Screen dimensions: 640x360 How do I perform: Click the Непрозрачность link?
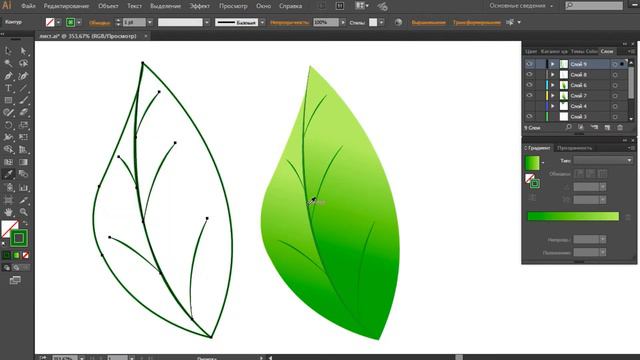(289, 22)
